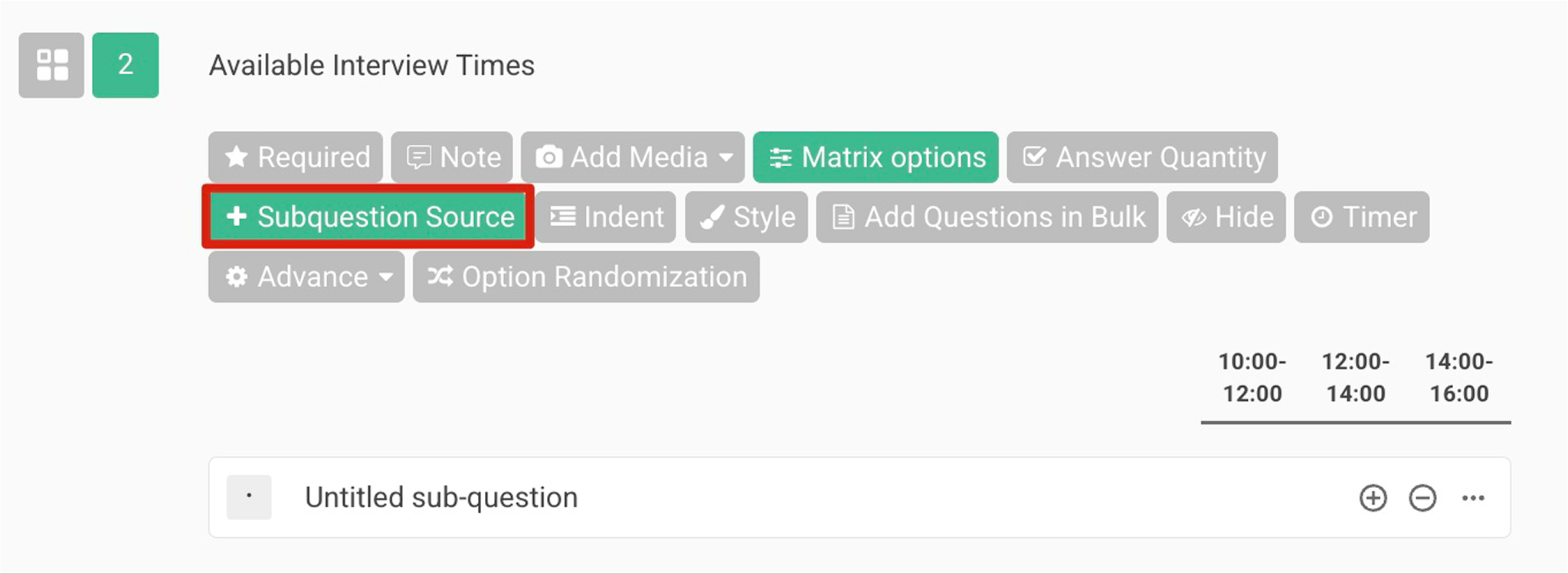Click the gear icon on Advance

[236, 277]
